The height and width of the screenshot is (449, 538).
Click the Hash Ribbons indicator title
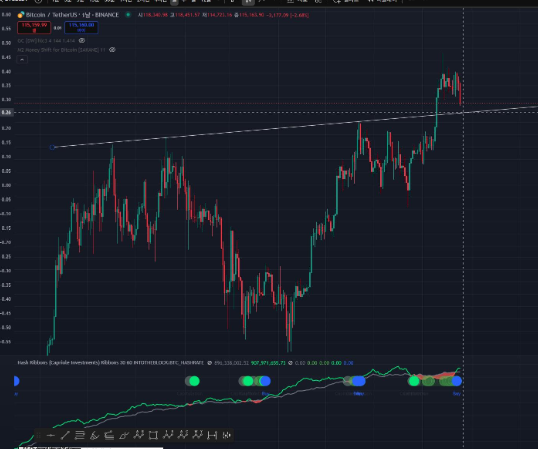click(110, 363)
